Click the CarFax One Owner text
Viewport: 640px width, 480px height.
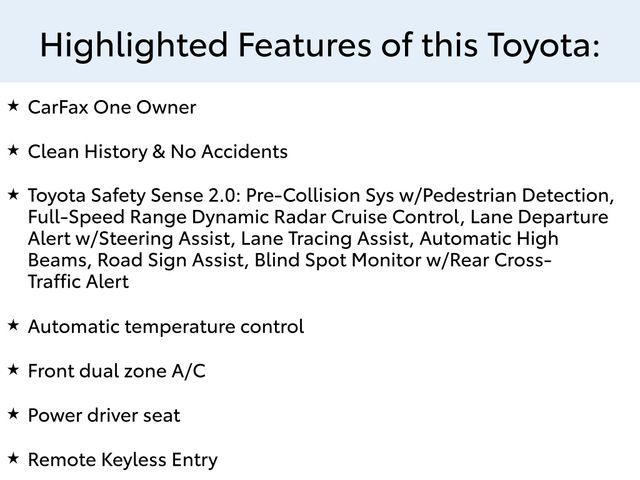click(112, 107)
